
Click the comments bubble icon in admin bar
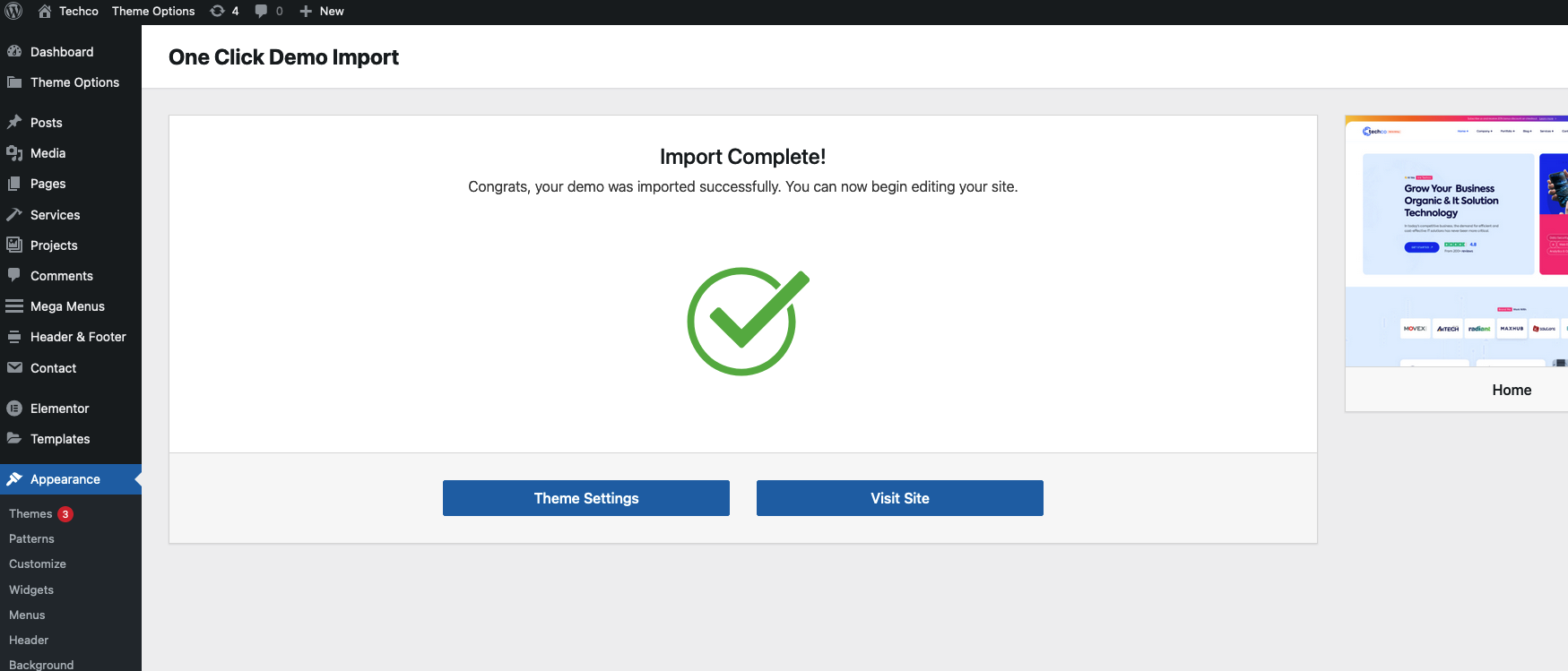tap(261, 11)
